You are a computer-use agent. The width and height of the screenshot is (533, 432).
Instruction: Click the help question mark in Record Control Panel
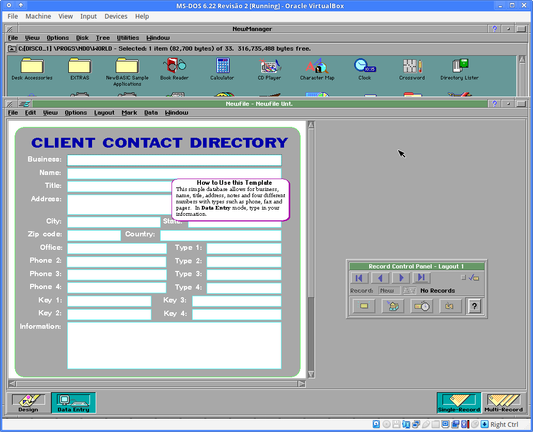(475, 306)
